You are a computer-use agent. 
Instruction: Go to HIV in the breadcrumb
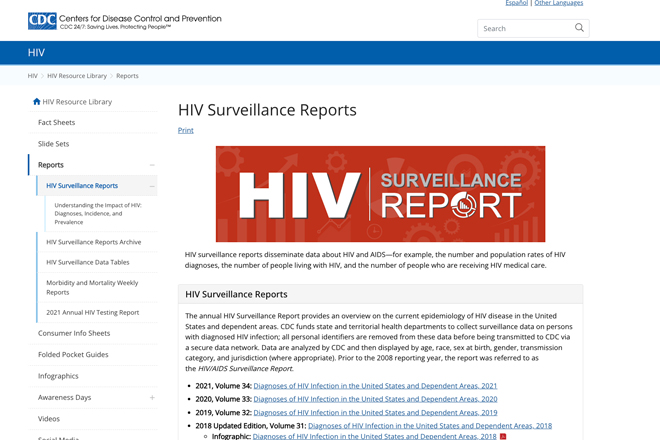point(32,76)
